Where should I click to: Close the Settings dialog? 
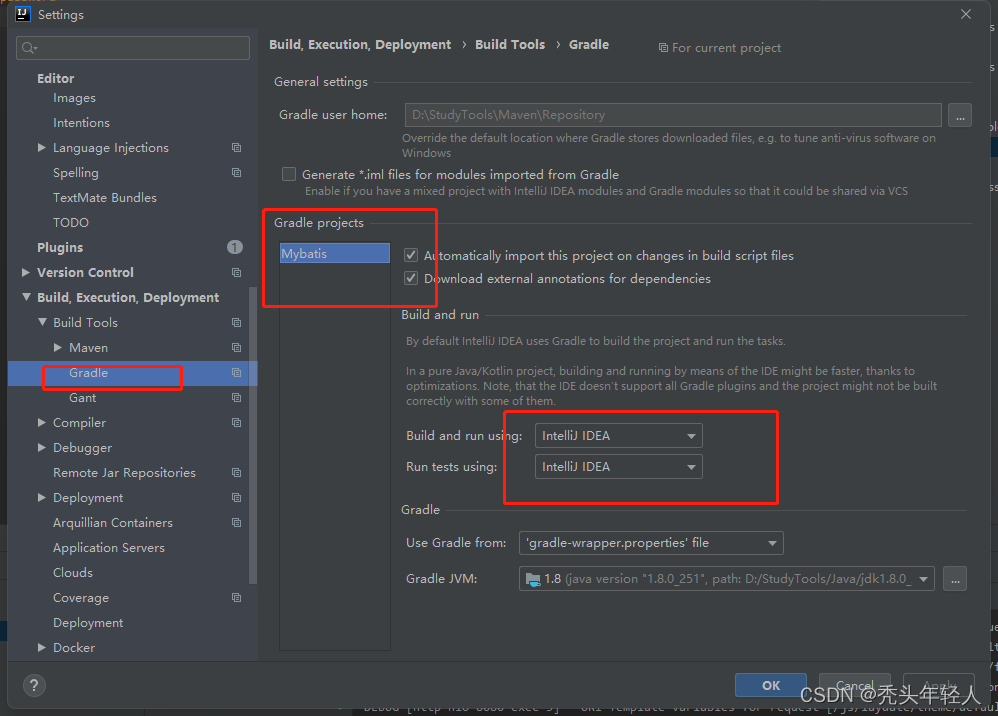(966, 14)
